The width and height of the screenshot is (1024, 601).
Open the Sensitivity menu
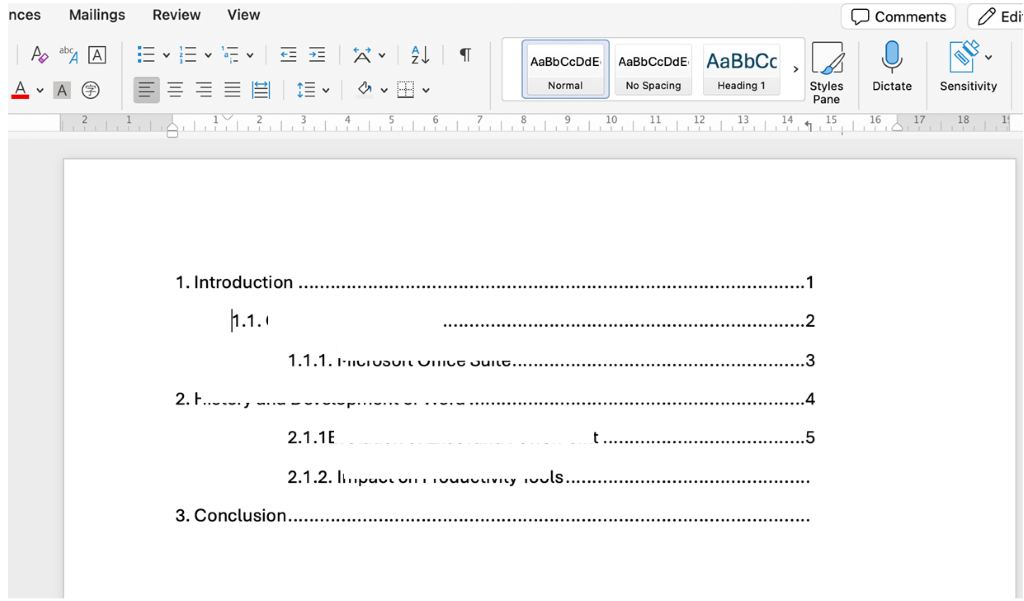[968, 67]
